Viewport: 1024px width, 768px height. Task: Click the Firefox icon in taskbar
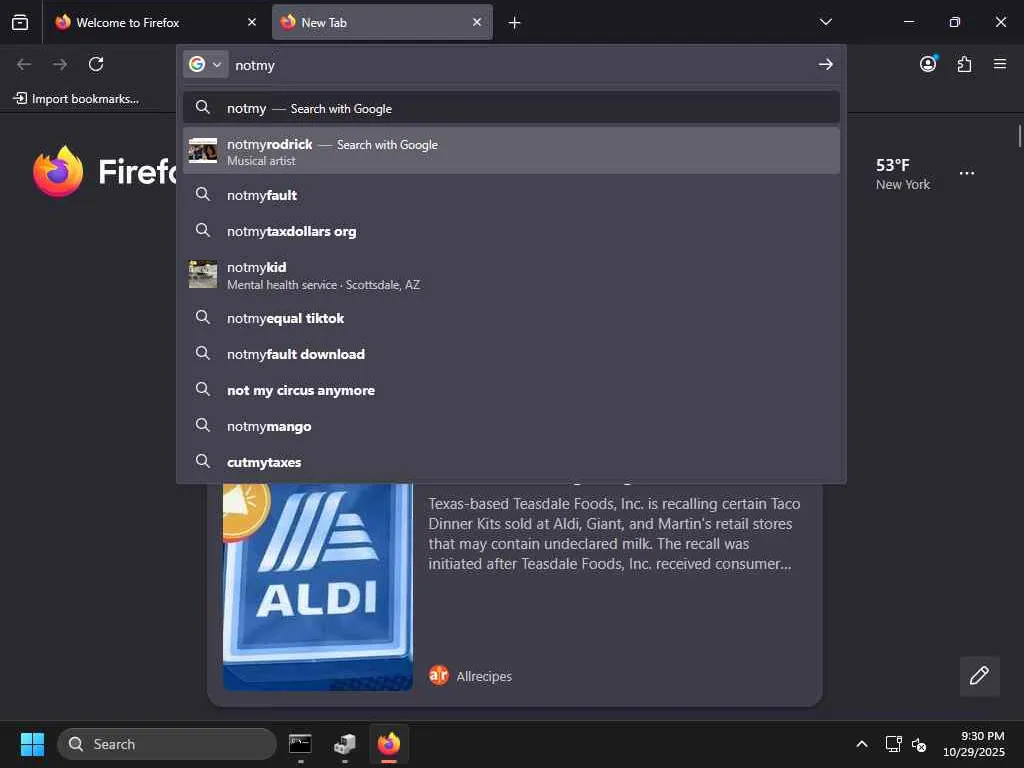[x=389, y=744]
